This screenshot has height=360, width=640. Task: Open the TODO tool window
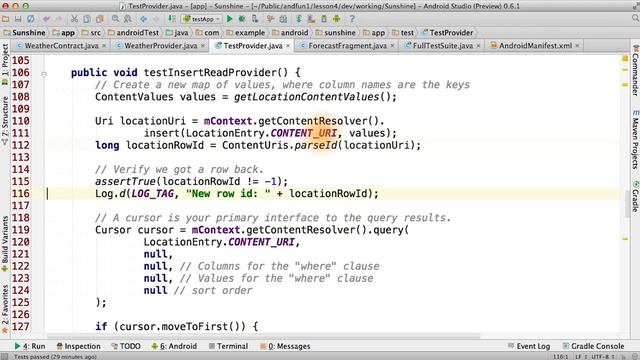click(x=126, y=346)
